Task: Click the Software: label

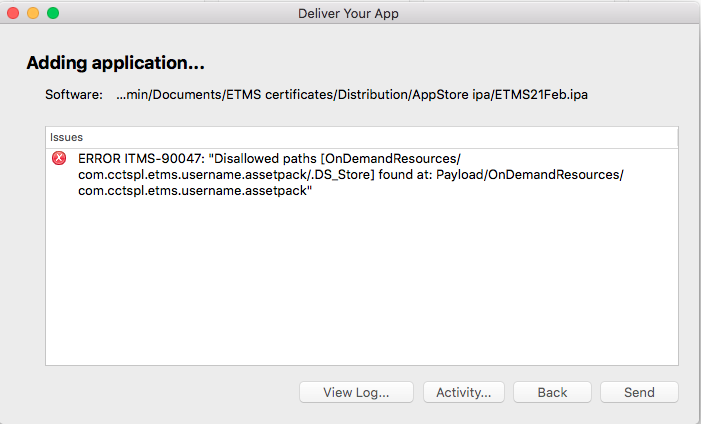Action: click(x=74, y=95)
